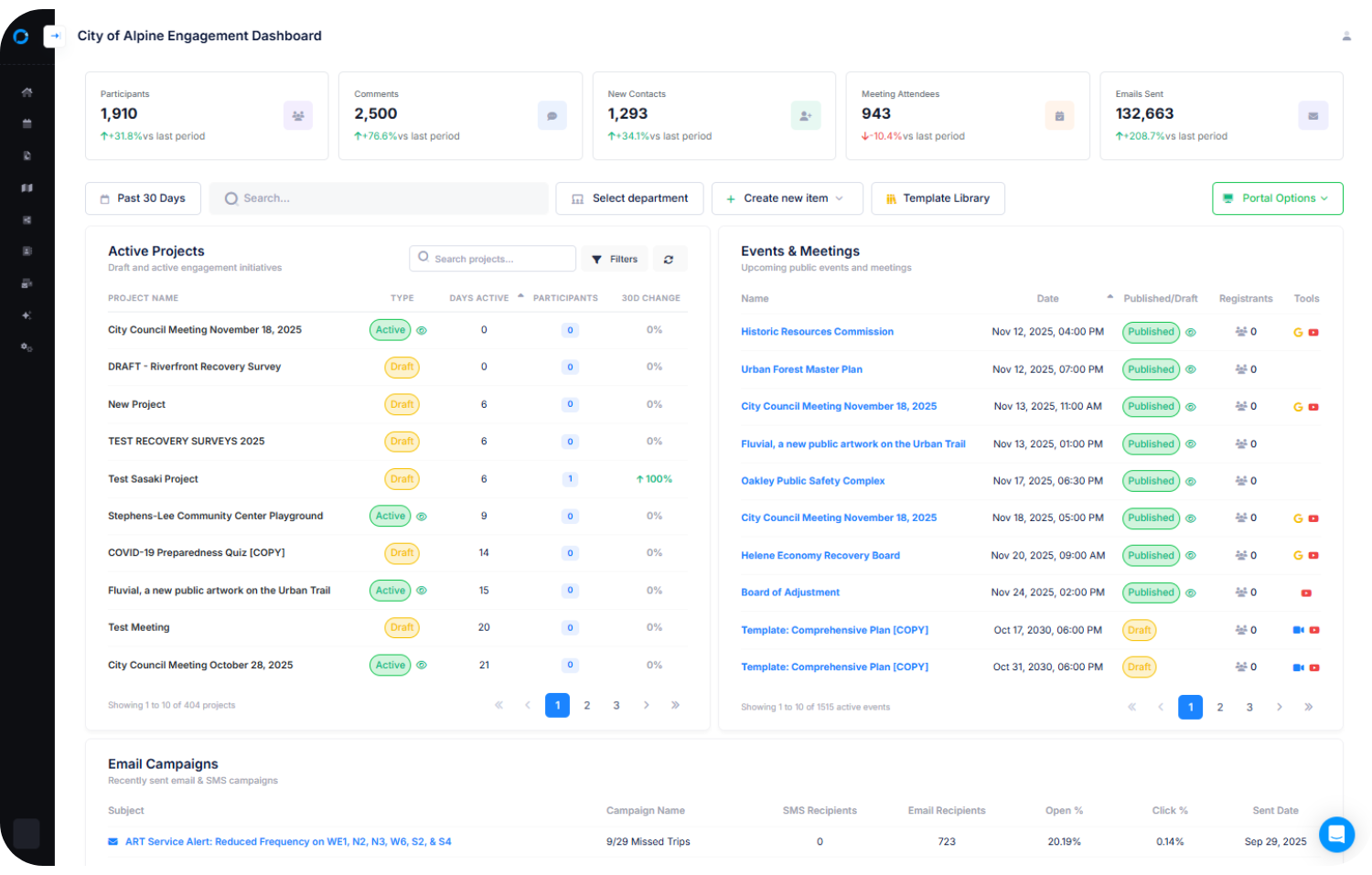Select the calendar icon in the left sidebar
This screenshot has height=875, width=1372.
[27, 123]
